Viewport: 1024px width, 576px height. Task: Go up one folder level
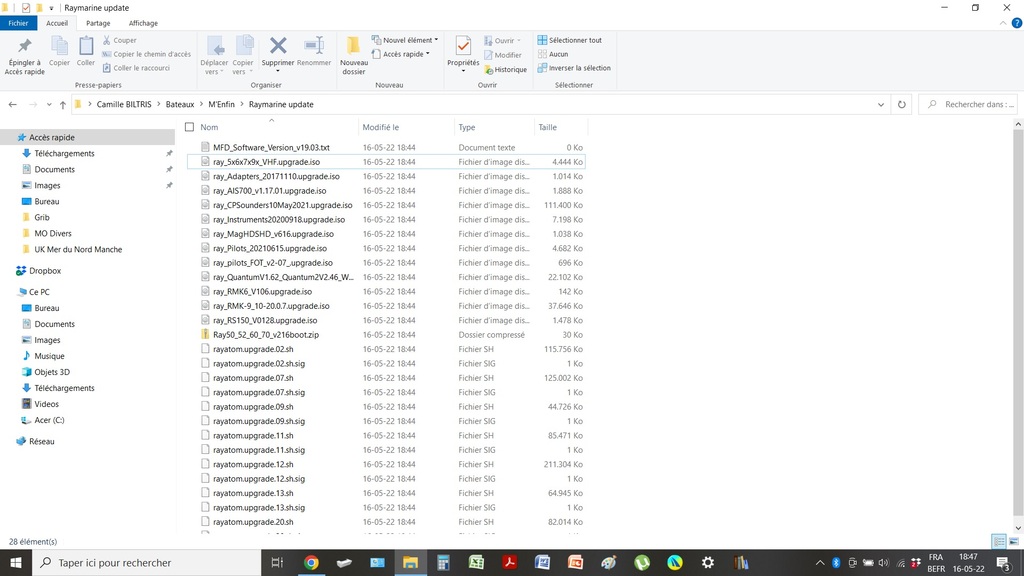(63, 104)
